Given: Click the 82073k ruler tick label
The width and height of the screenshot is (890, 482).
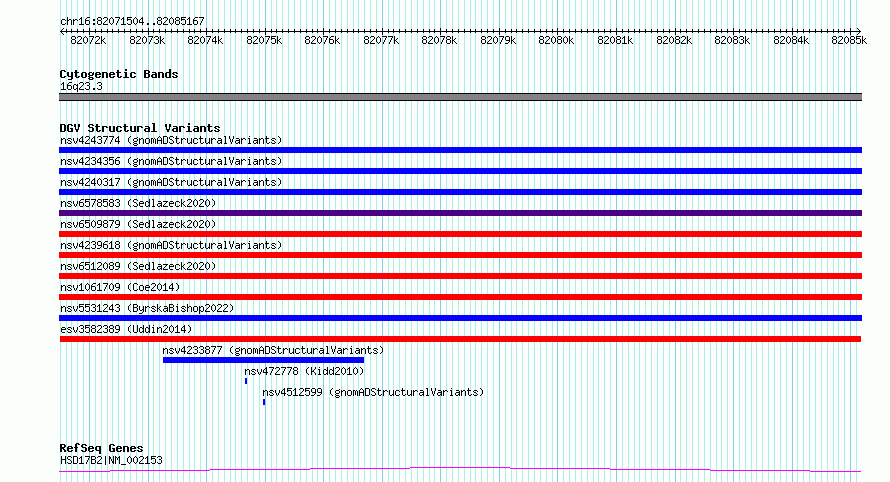Looking at the screenshot, I should coord(147,40).
